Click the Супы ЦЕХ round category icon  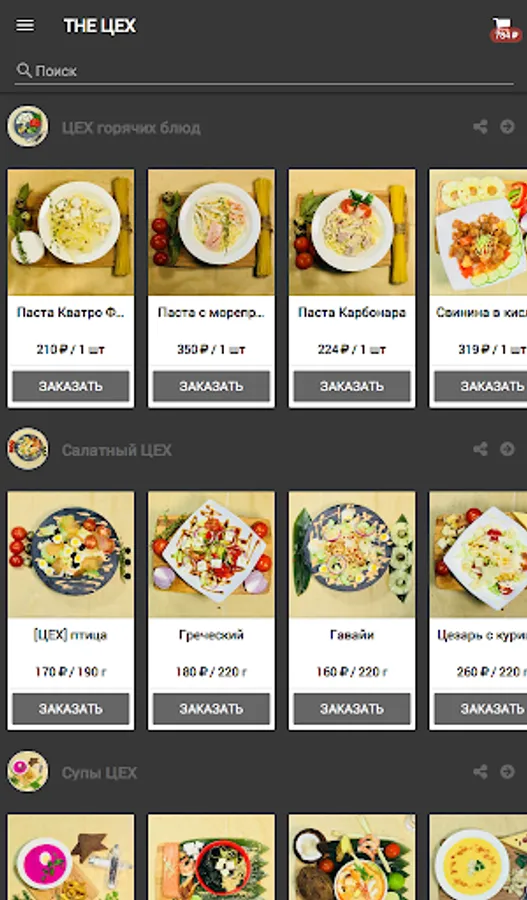(x=28, y=771)
